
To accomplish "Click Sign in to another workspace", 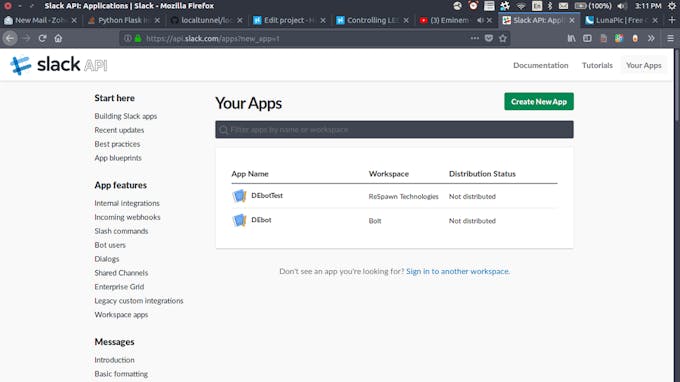I will coord(458,271).
